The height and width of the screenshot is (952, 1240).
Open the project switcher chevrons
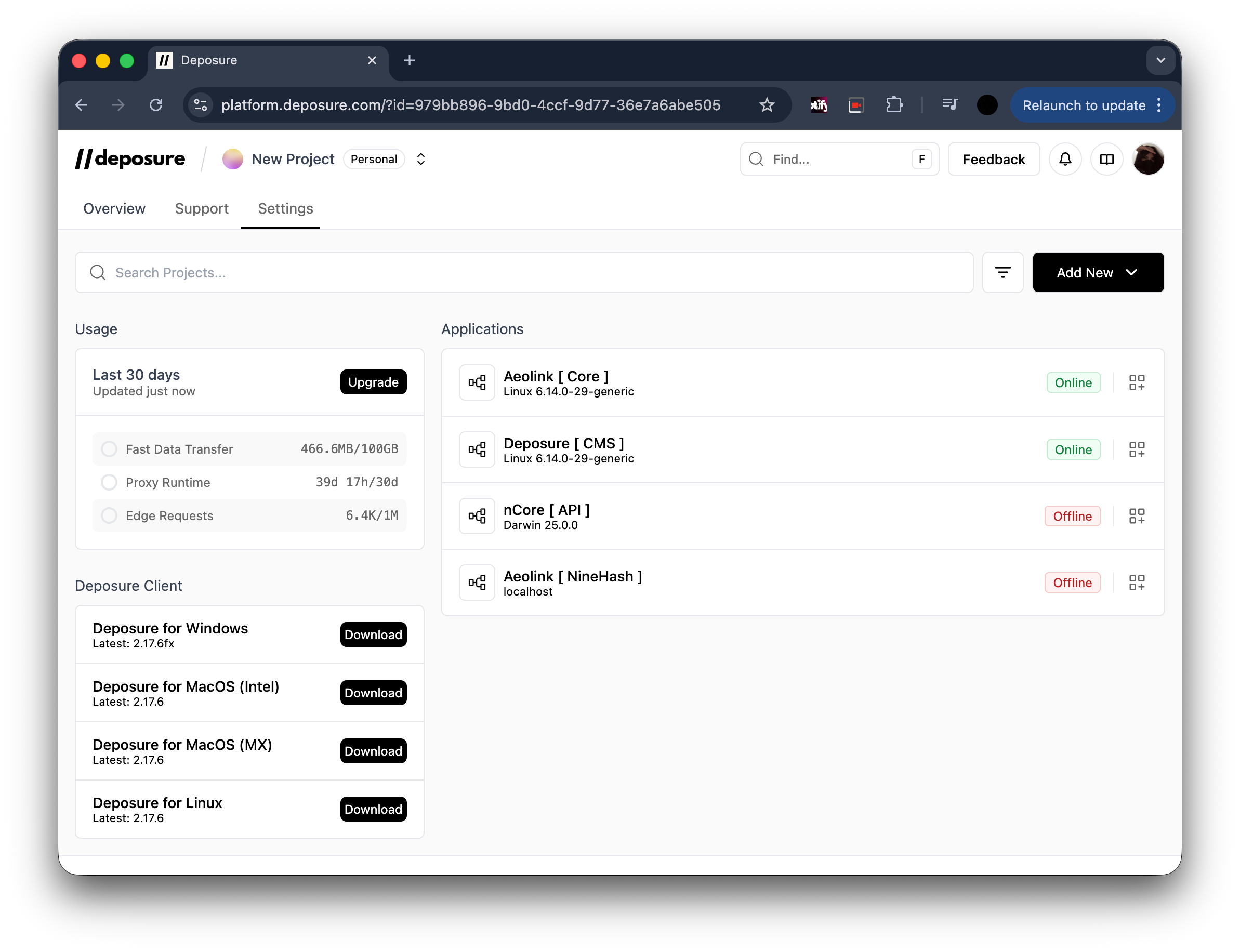[x=420, y=159]
